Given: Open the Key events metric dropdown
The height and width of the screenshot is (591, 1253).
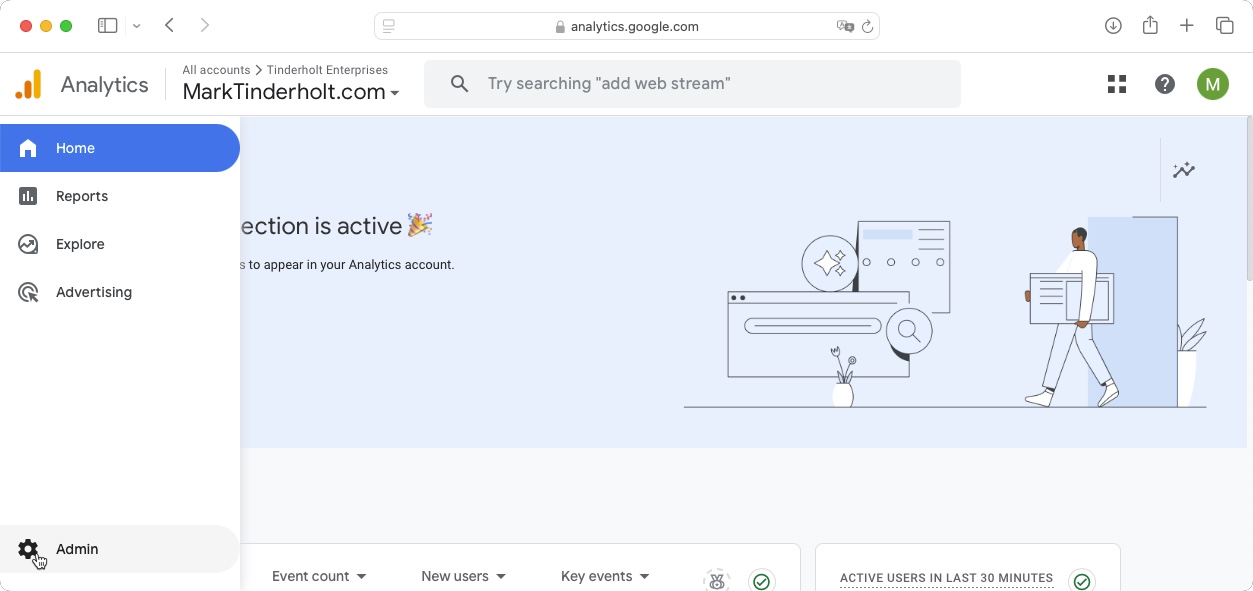Looking at the screenshot, I should click(605, 576).
